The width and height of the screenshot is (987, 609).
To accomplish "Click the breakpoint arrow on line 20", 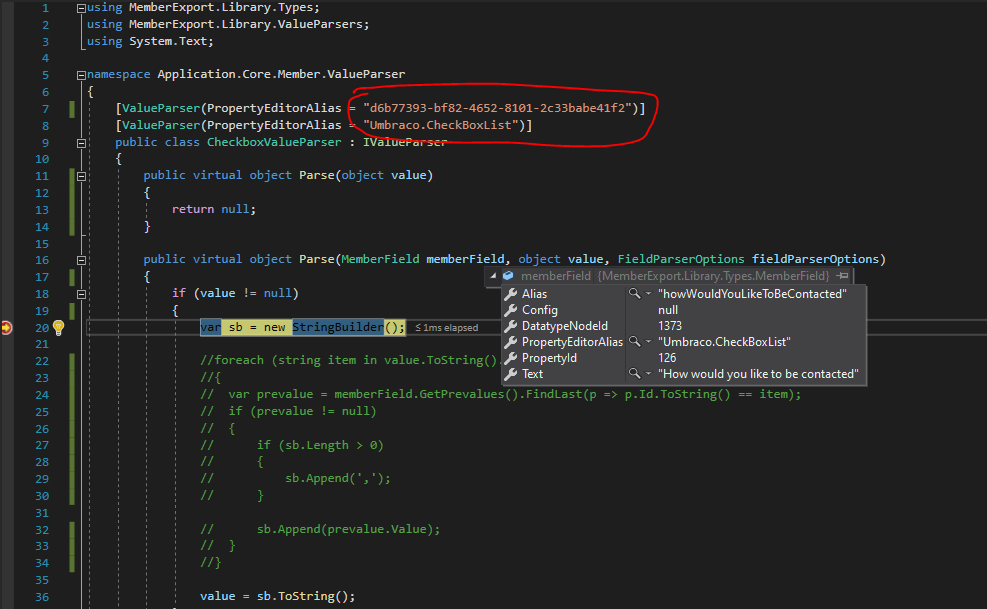I will click(8, 328).
